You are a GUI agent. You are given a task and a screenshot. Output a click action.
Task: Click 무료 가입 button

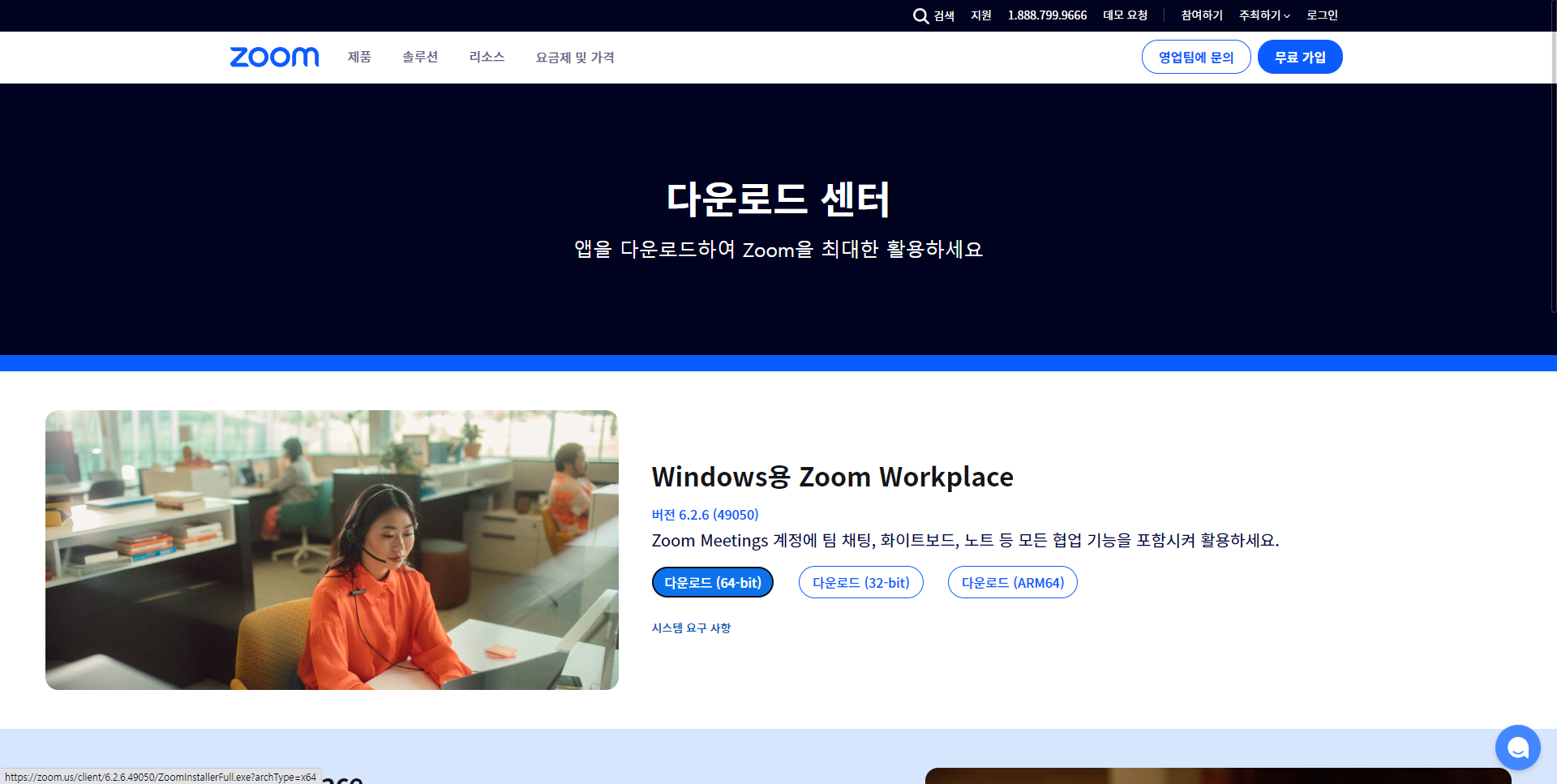tap(1300, 57)
